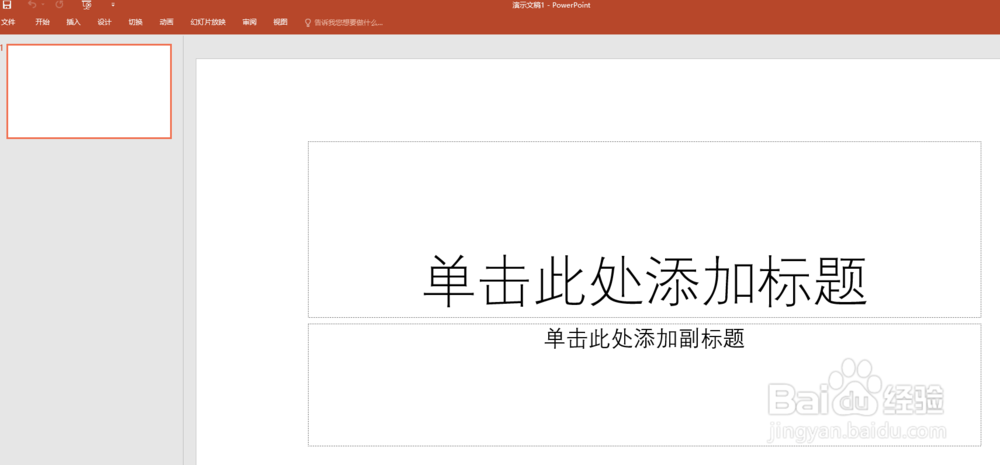Click the subtitle placeholder 单击此处添加副标题
This screenshot has height=465, width=1000.
(645, 385)
